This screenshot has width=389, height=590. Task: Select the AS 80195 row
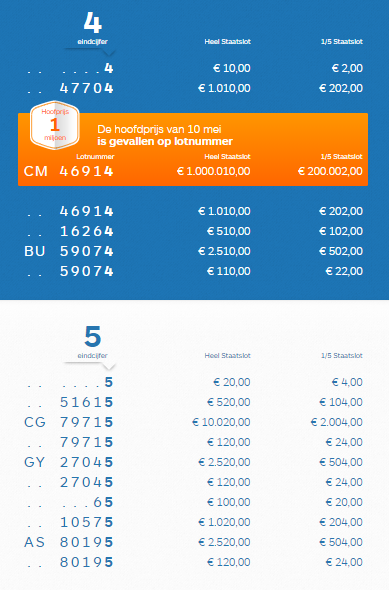click(193, 542)
